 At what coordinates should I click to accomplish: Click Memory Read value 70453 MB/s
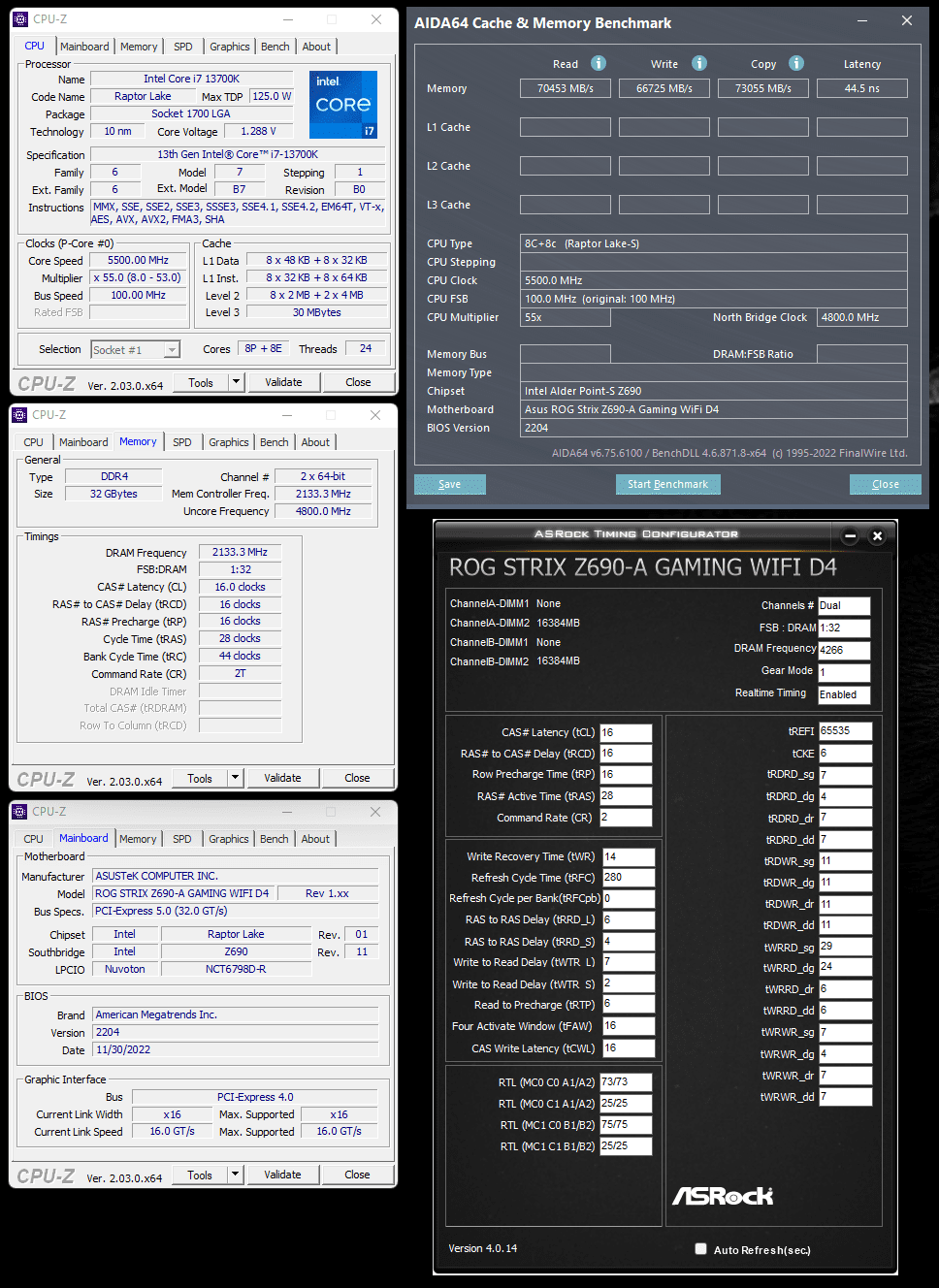(x=566, y=88)
